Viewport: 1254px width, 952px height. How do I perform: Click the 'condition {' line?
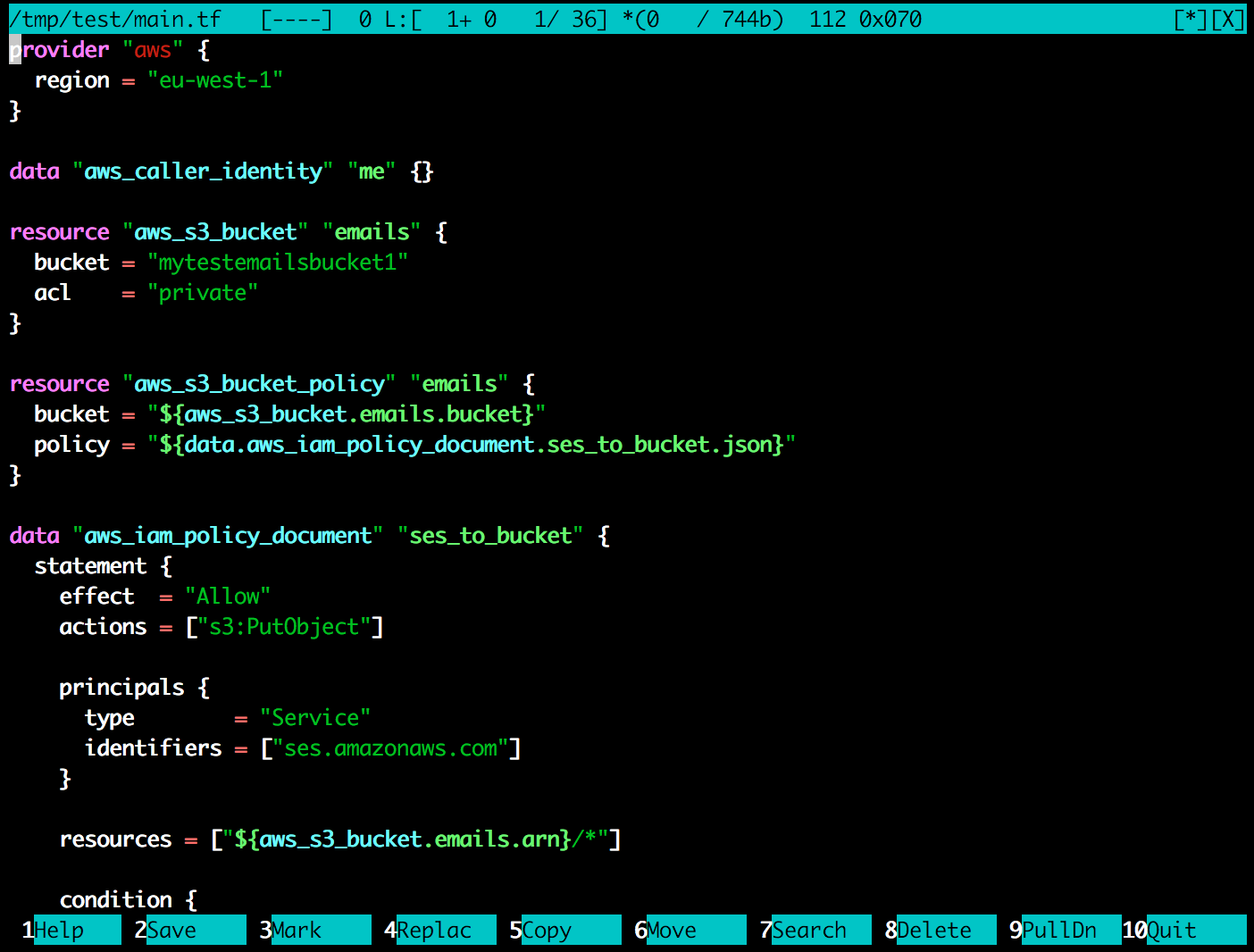point(128,900)
